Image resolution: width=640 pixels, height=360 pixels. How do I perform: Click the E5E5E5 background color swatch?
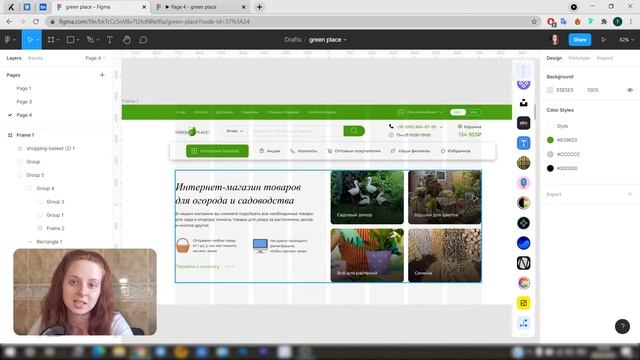point(550,90)
